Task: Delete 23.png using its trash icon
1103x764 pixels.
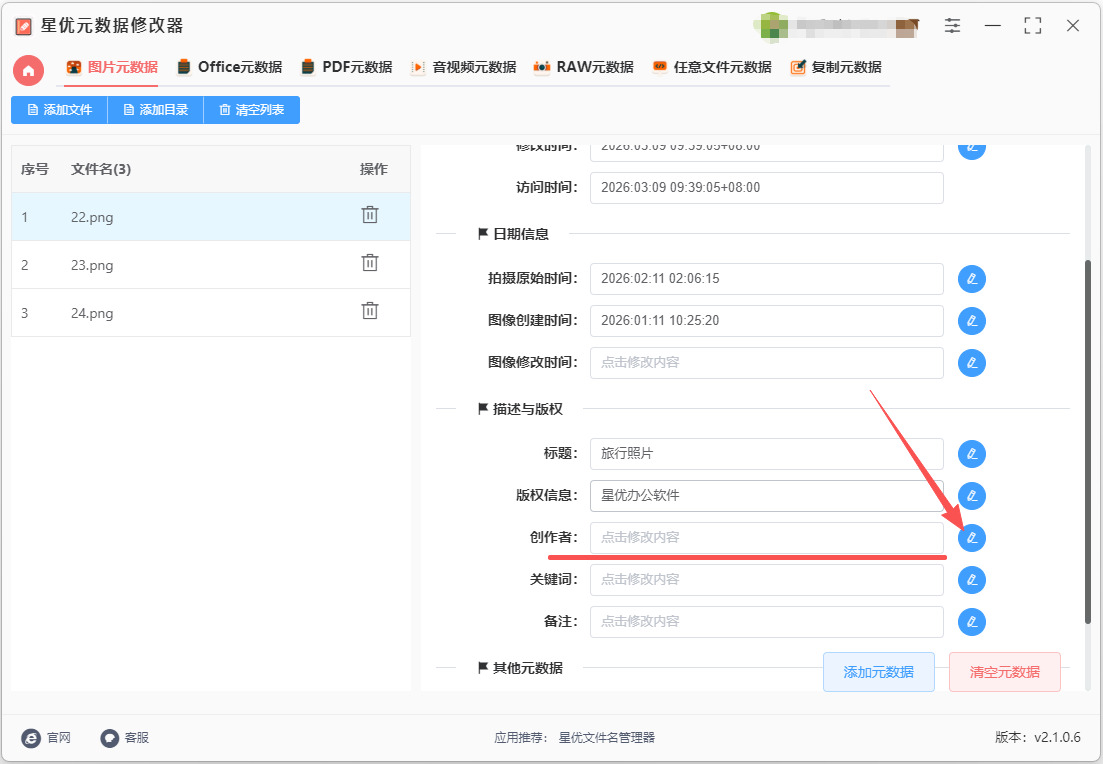Action: [x=370, y=263]
